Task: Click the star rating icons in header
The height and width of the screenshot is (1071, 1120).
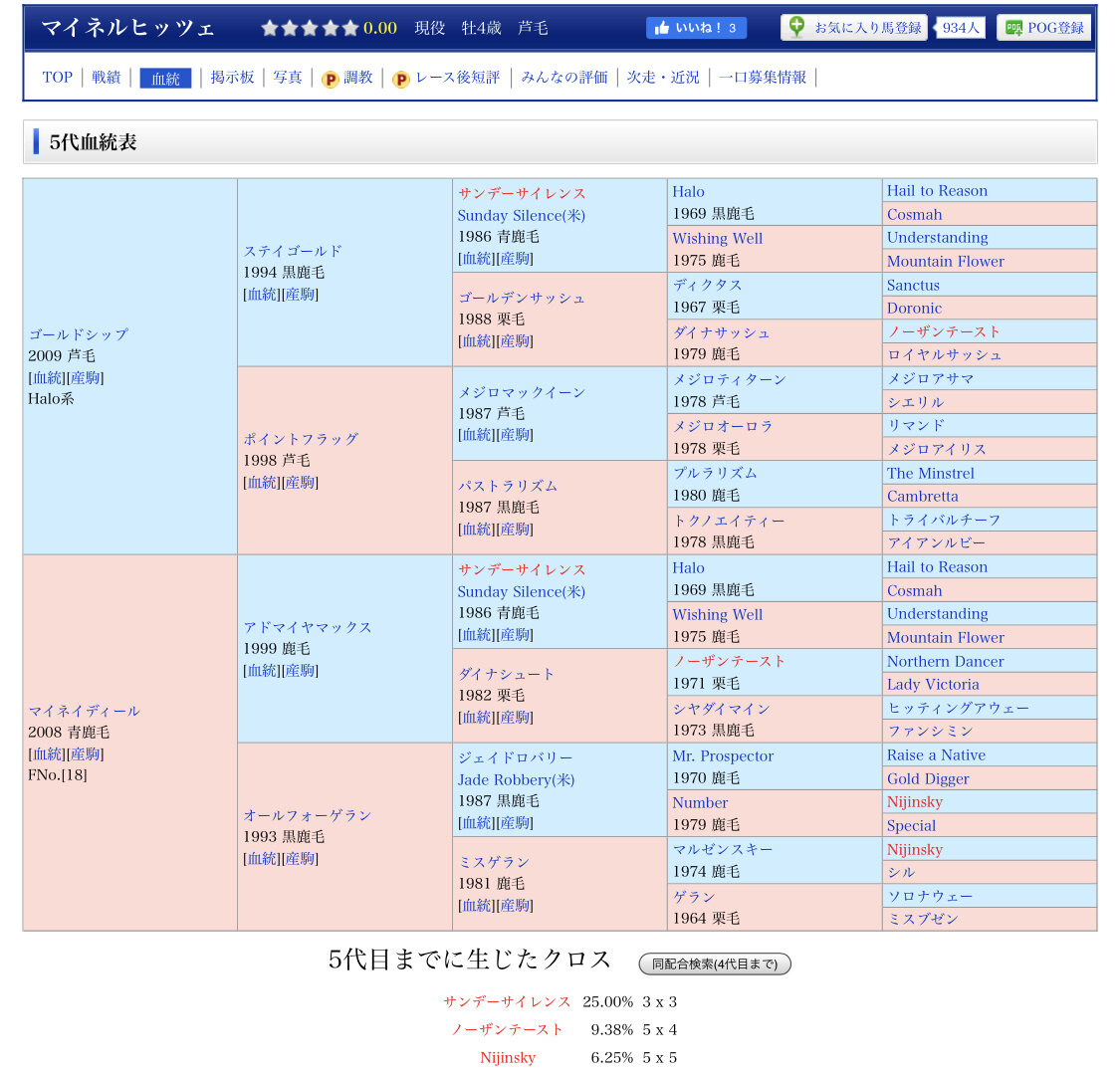Action: [x=309, y=28]
